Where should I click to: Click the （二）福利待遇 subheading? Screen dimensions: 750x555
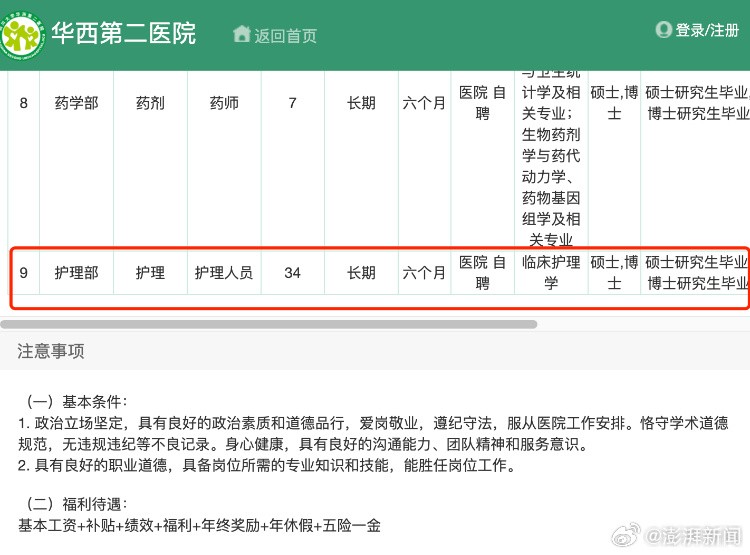(x=73, y=503)
